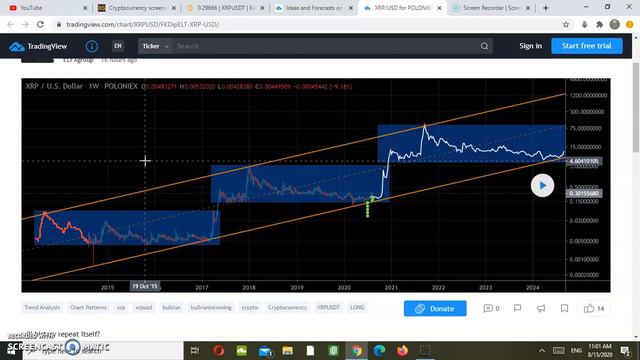This screenshot has height=360, width=640.
Task: Open a new browser tab
Action: 546,8
